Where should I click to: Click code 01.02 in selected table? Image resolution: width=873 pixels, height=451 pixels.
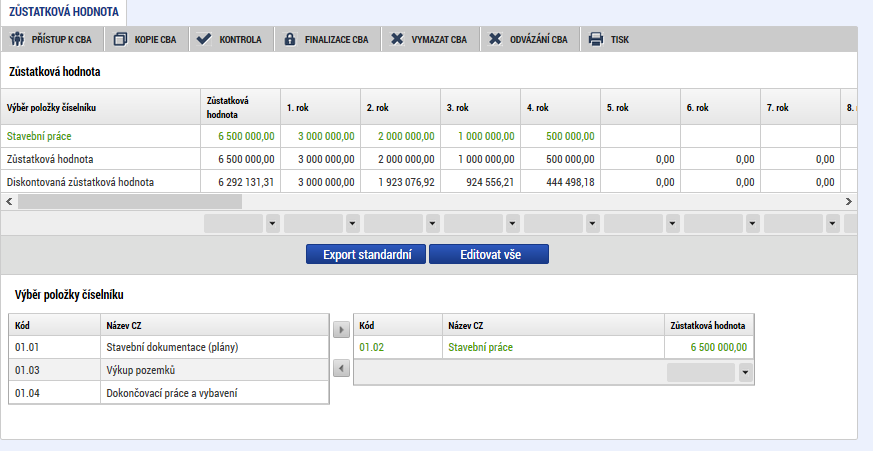tap(371, 347)
